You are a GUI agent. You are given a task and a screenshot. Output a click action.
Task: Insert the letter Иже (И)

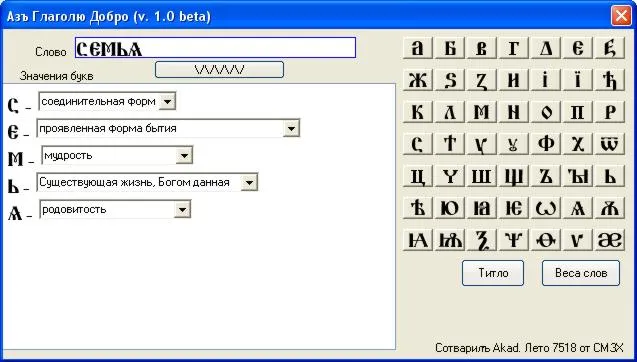[514, 80]
